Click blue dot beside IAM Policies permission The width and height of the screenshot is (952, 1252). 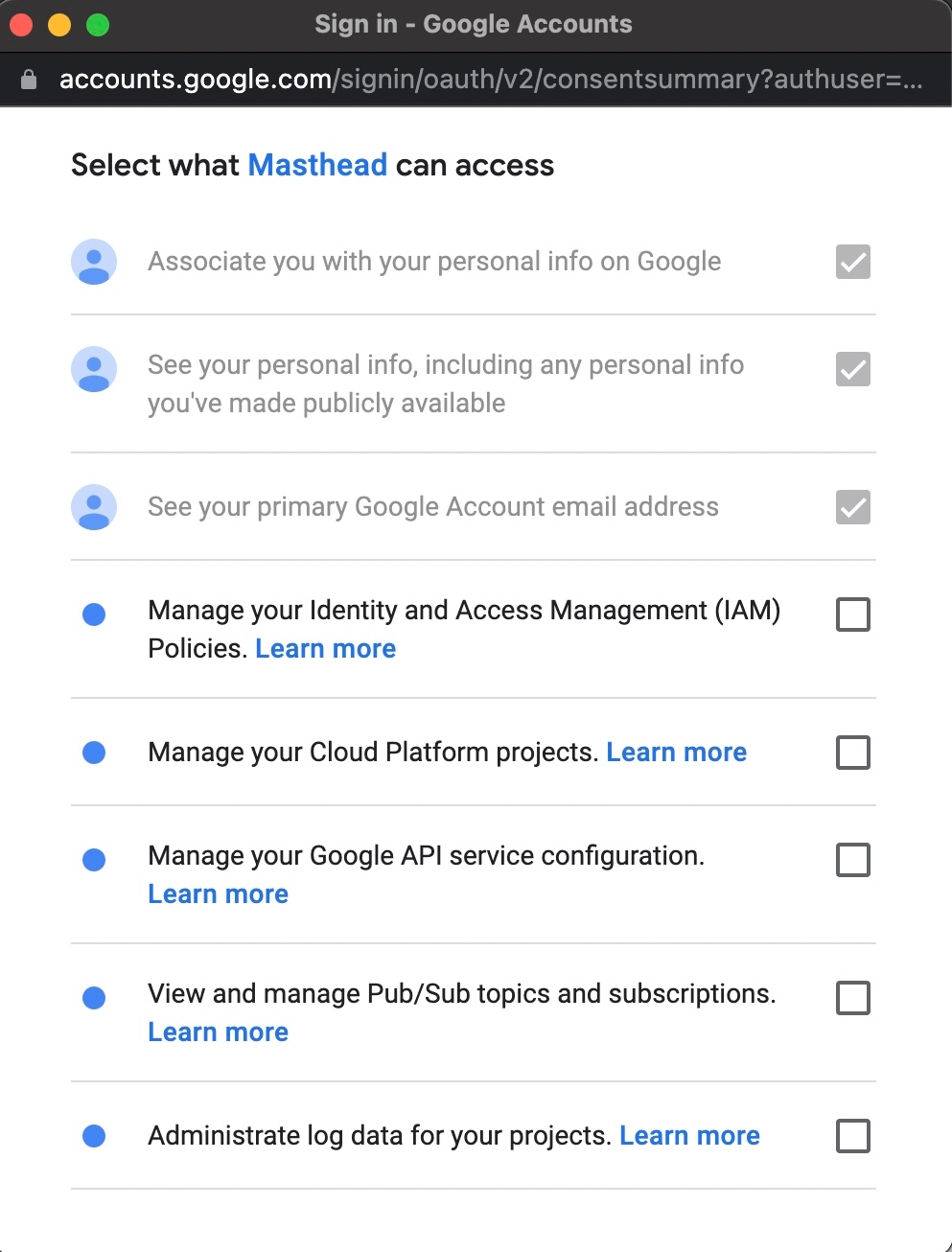pos(94,614)
